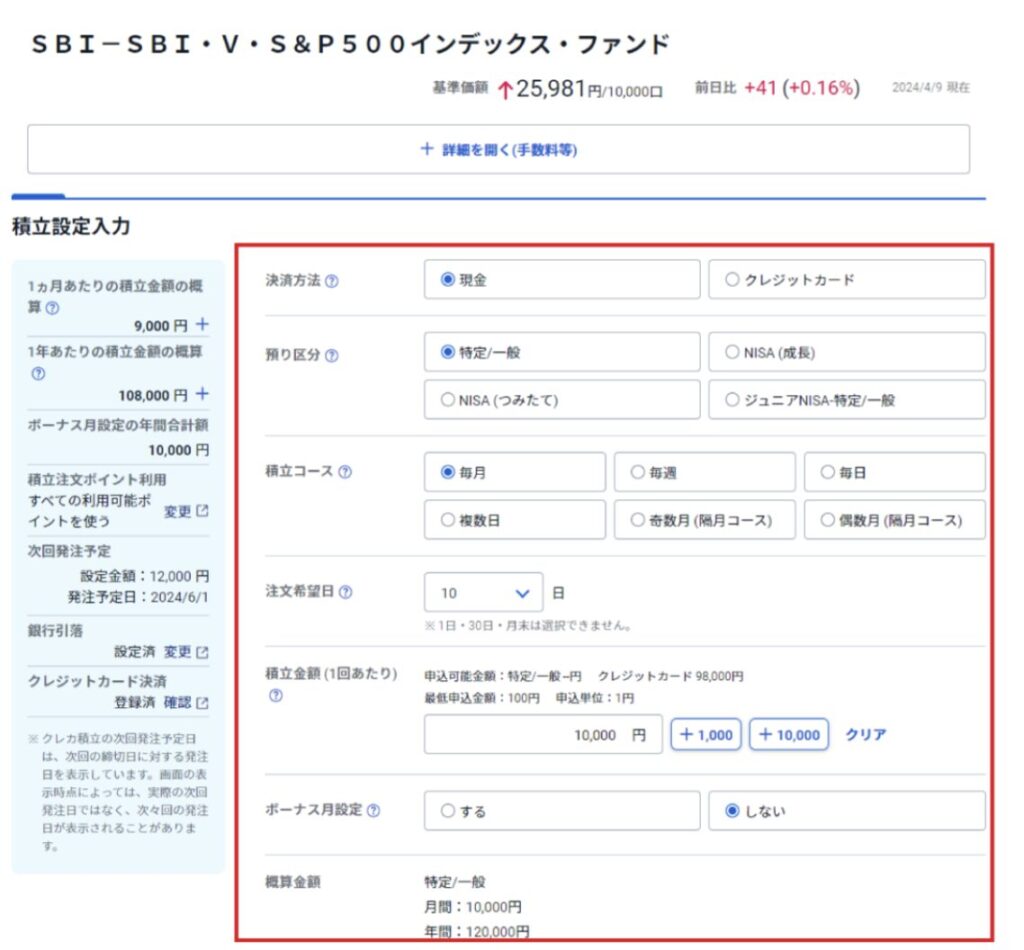Open help icon for 1ヵ月あたりの積立金額の概算
Screen dimensions: 1024x950
click(x=52, y=308)
